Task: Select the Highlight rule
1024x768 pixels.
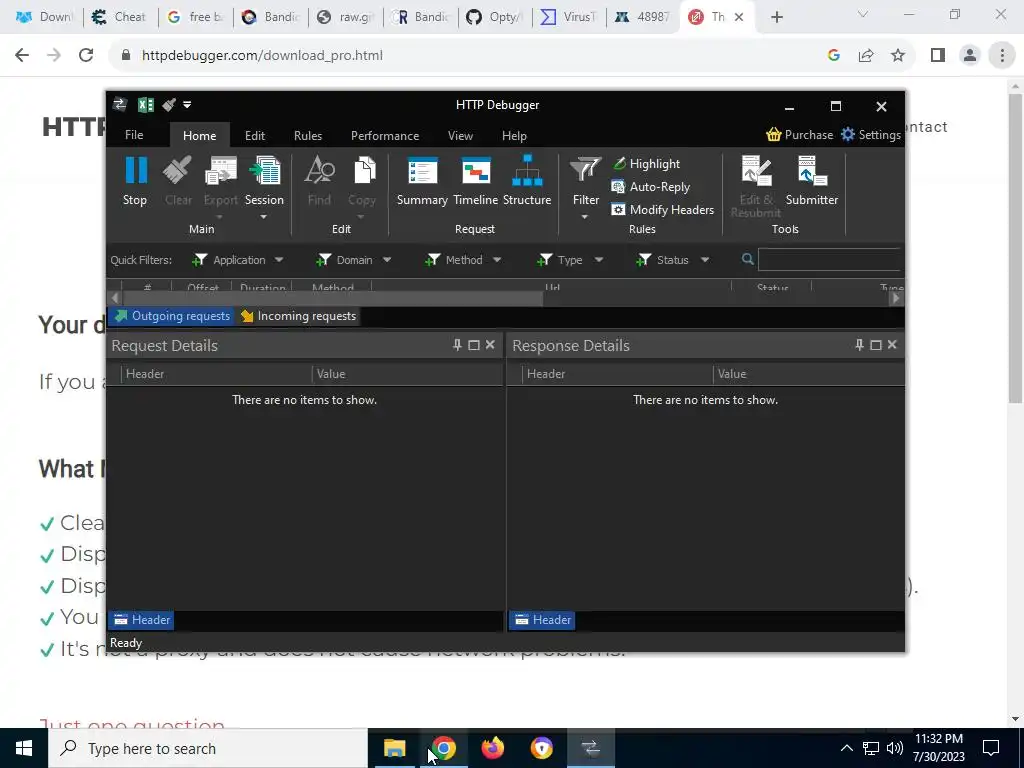Action: pyautogui.click(x=647, y=164)
